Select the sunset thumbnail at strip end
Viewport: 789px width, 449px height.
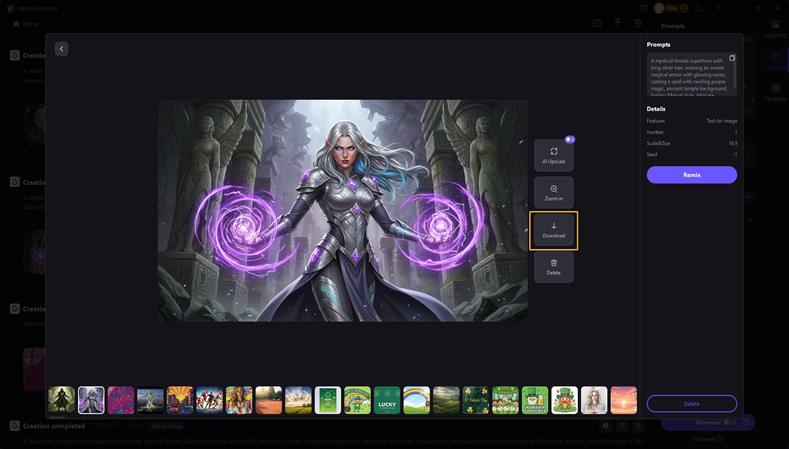click(x=624, y=400)
